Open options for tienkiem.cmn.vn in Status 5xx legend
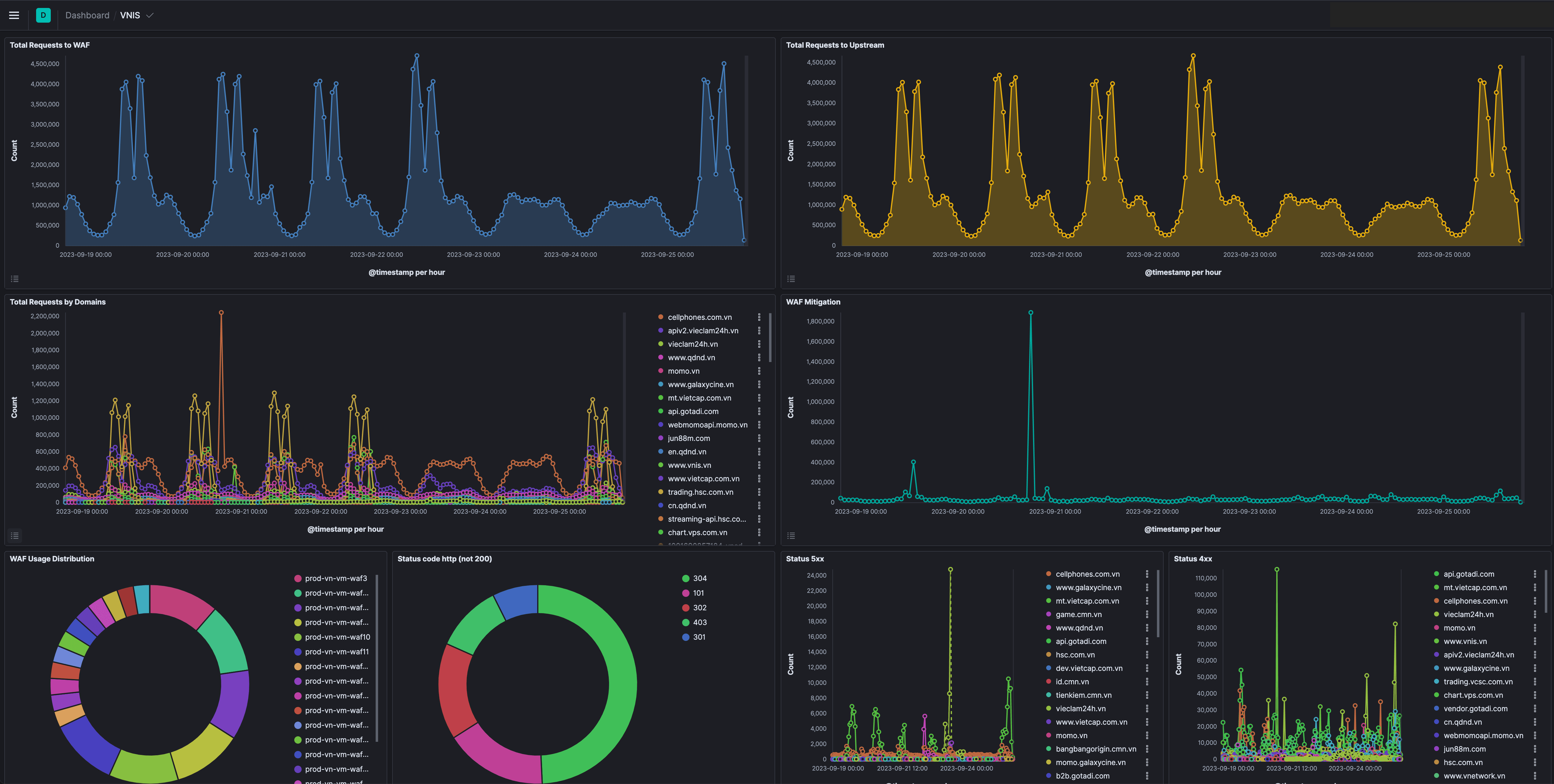Image resolution: width=1554 pixels, height=784 pixels. (1147, 695)
